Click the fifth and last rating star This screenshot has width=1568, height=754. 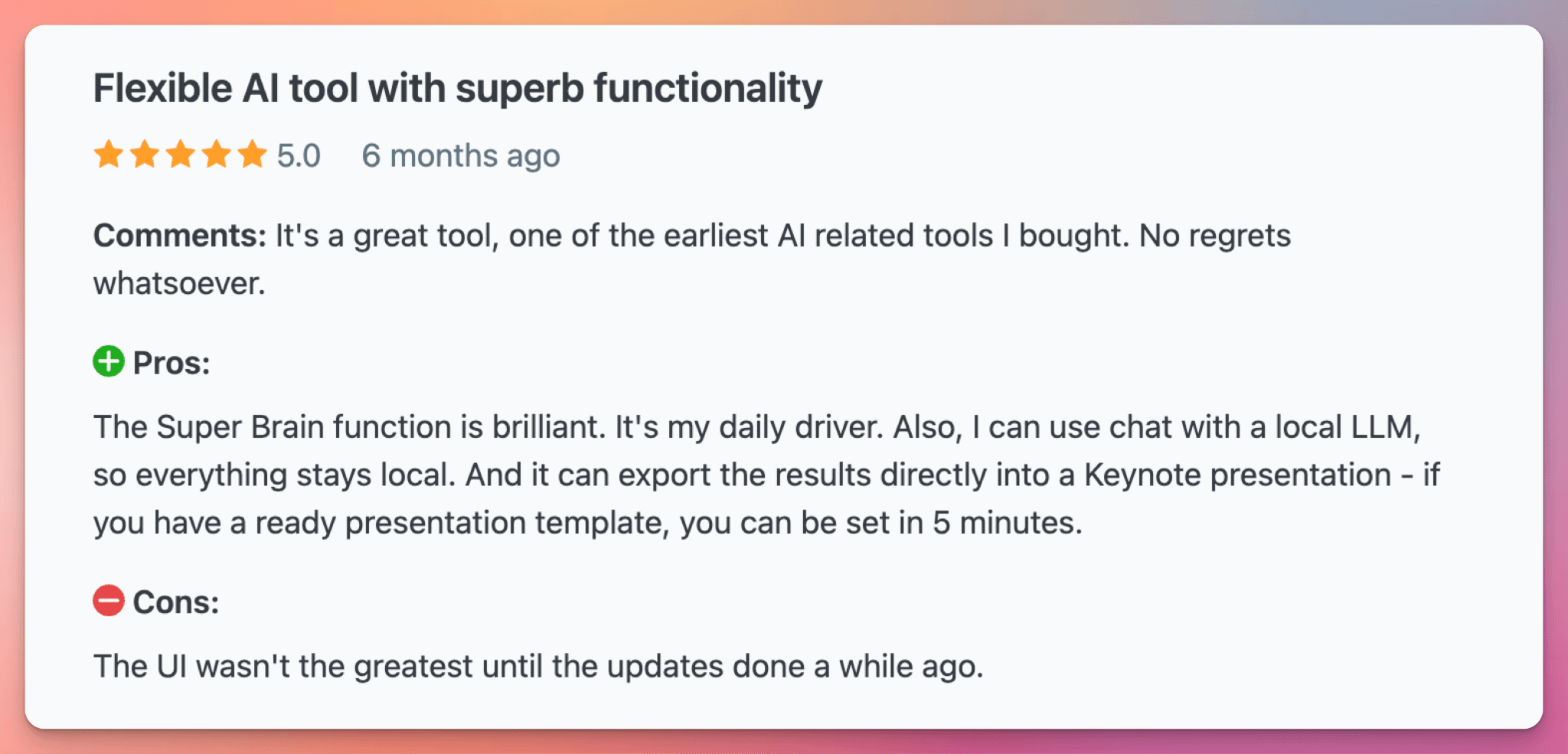pos(252,155)
